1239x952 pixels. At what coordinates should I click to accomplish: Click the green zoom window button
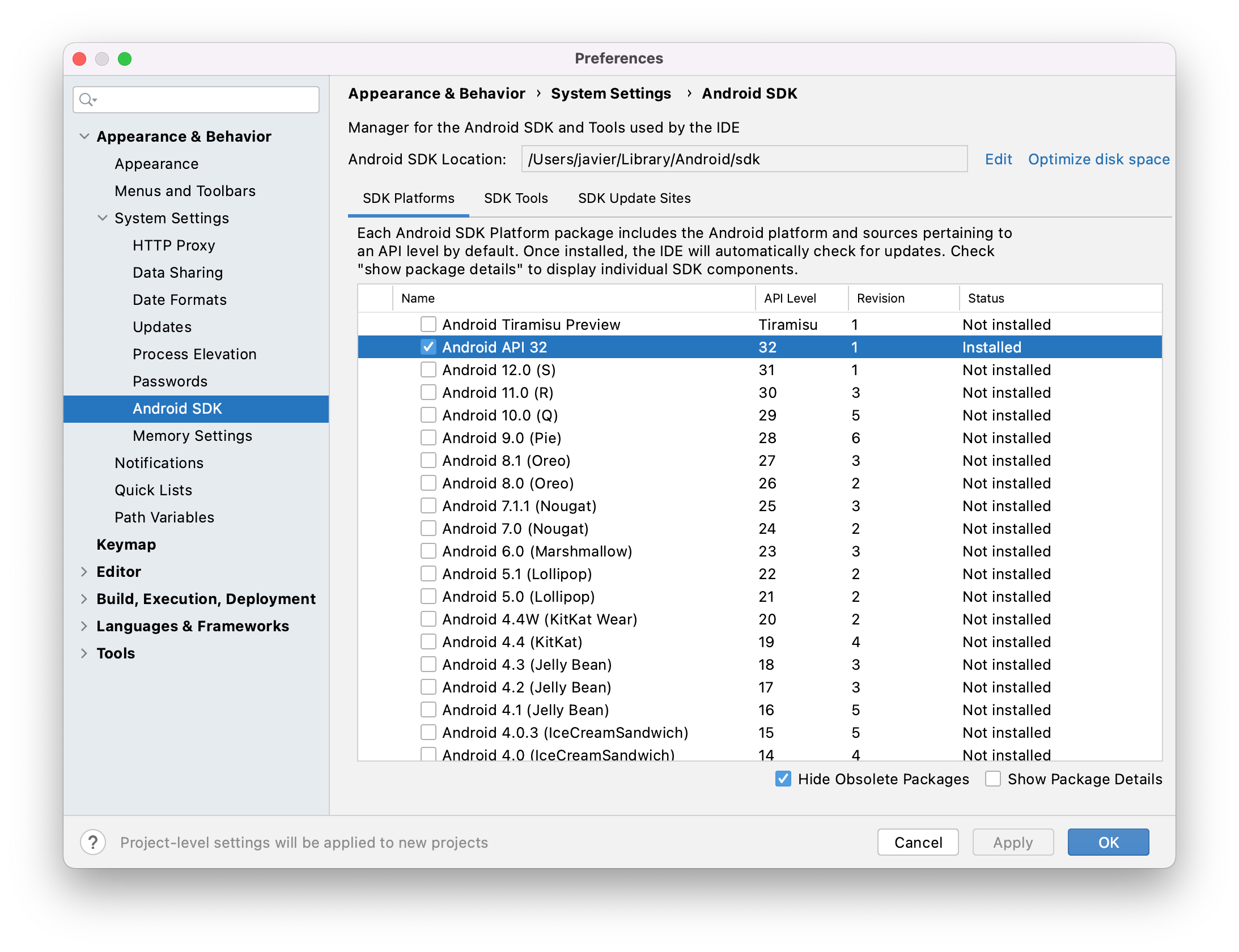pyautogui.click(x=125, y=59)
